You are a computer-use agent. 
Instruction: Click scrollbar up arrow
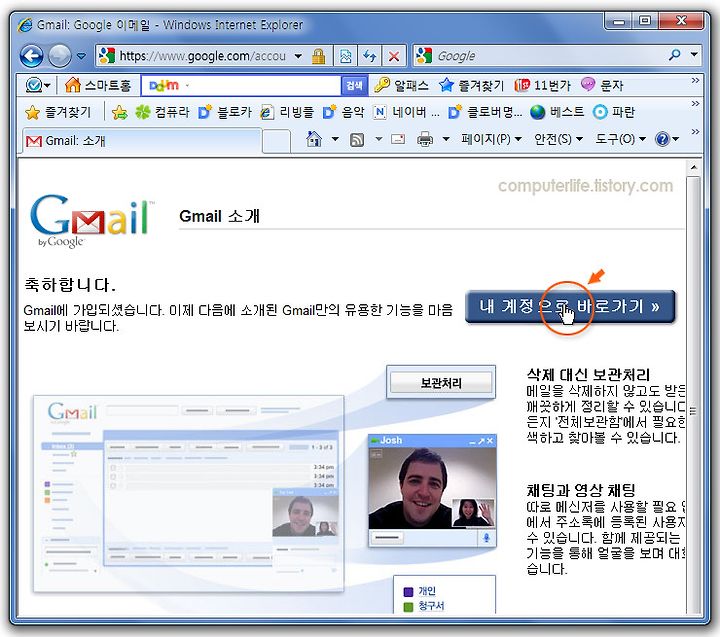(x=693, y=168)
